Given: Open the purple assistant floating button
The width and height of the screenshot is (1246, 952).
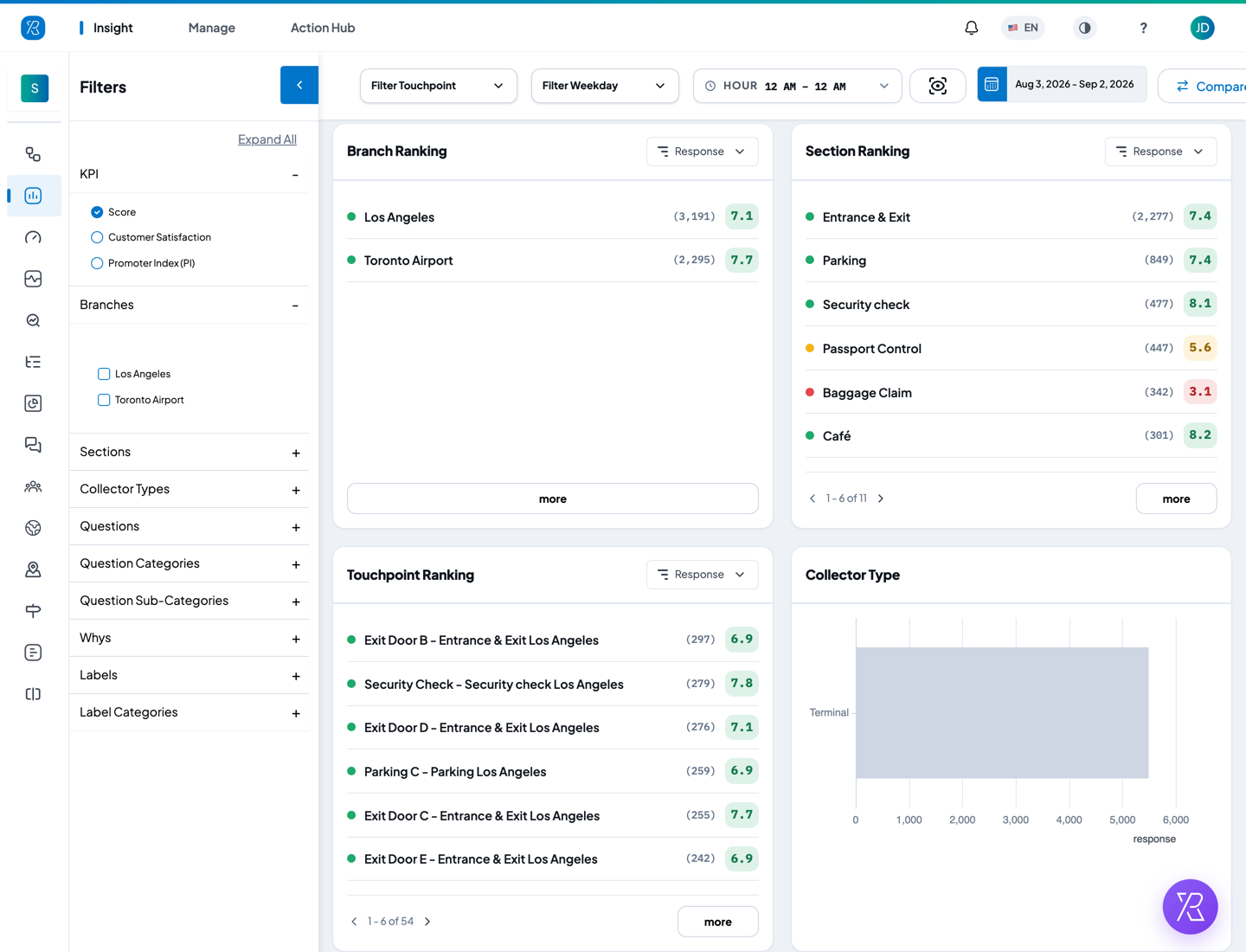Looking at the screenshot, I should [x=1190, y=907].
